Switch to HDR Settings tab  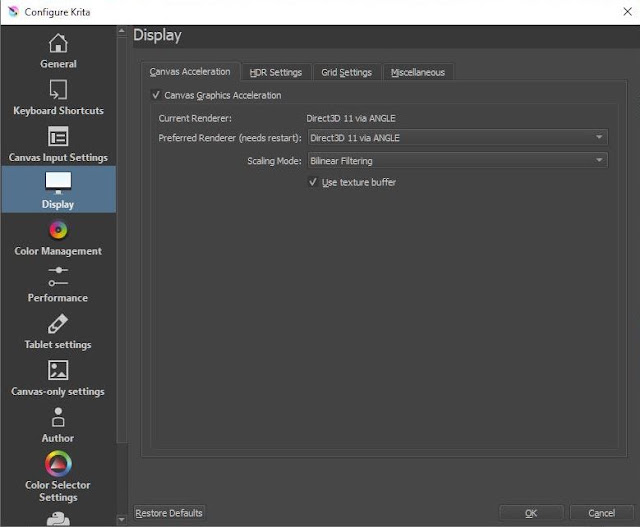(276, 72)
